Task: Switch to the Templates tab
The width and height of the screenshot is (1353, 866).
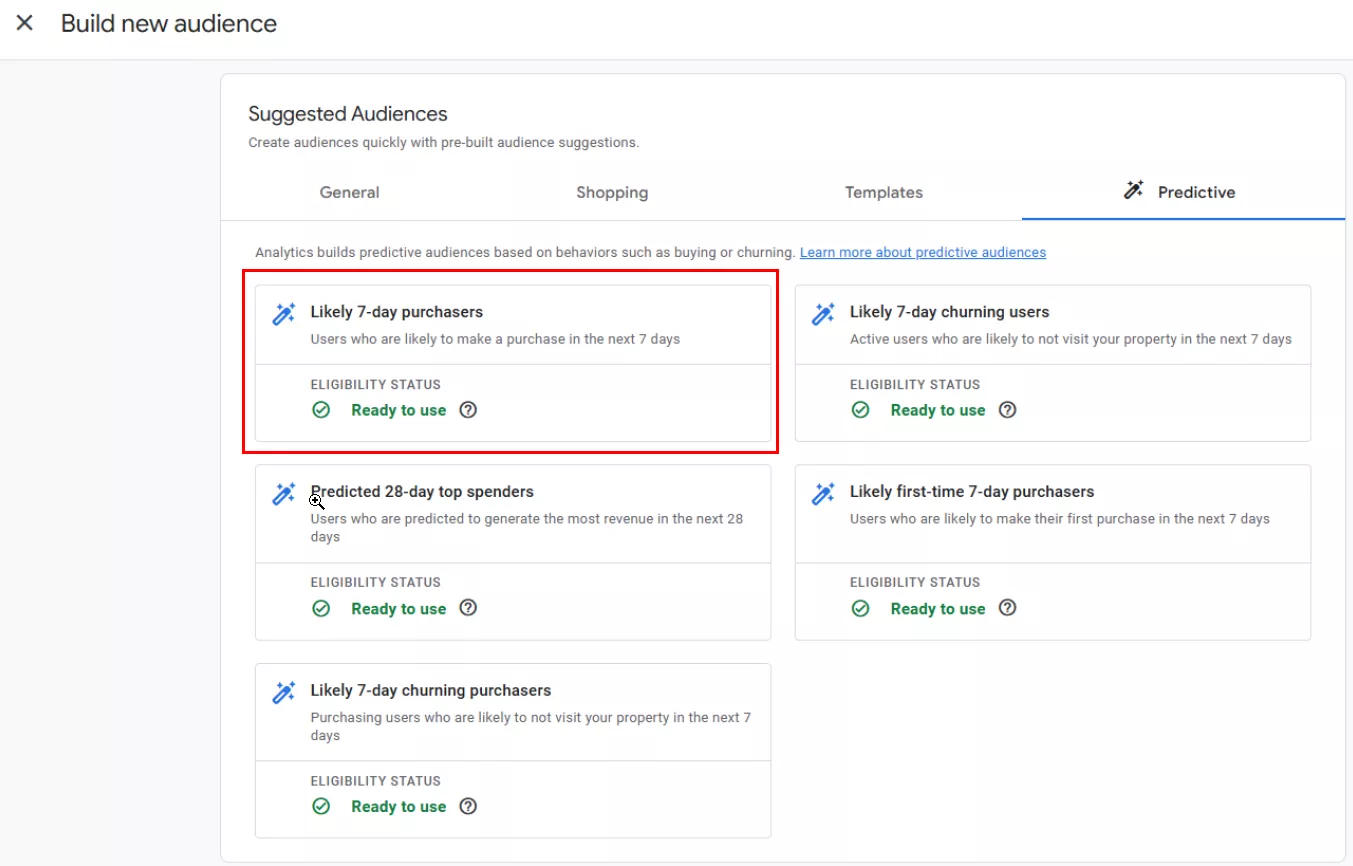Action: coord(883,192)
